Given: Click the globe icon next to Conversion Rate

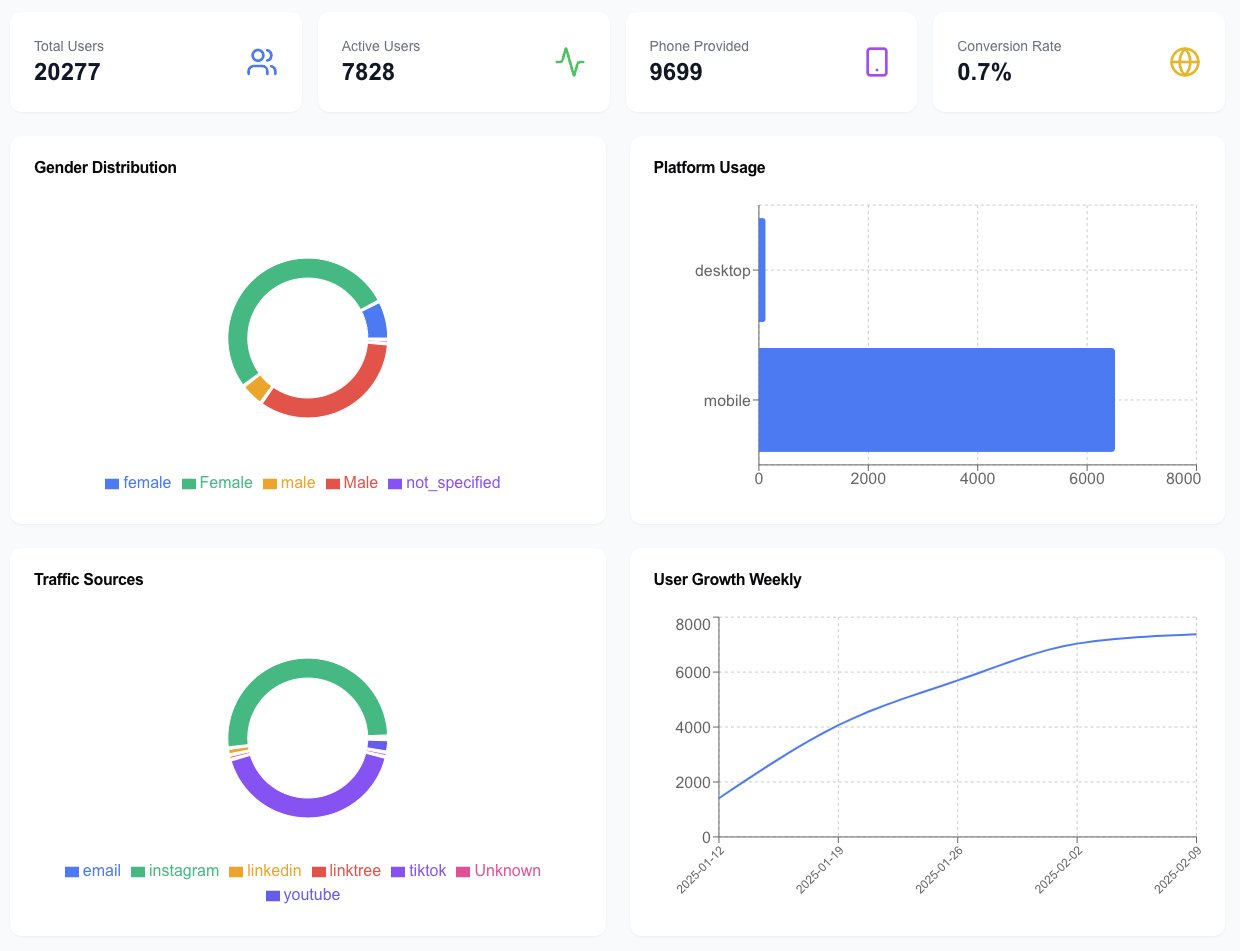Looking at the screenshot, I should [x=1185, y=62].
